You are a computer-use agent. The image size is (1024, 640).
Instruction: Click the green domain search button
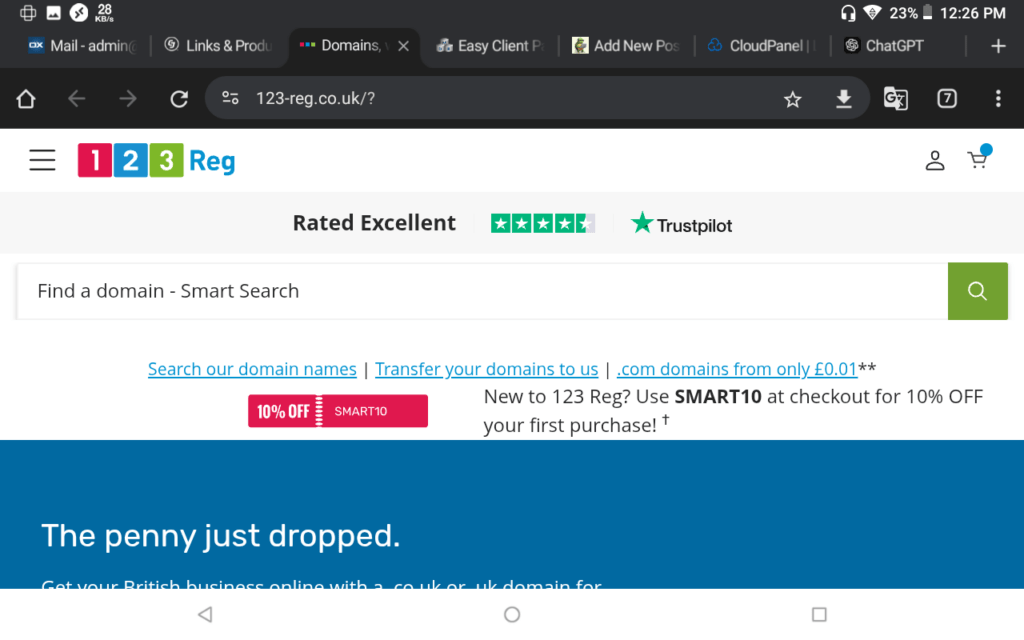[x=977, y=291]
